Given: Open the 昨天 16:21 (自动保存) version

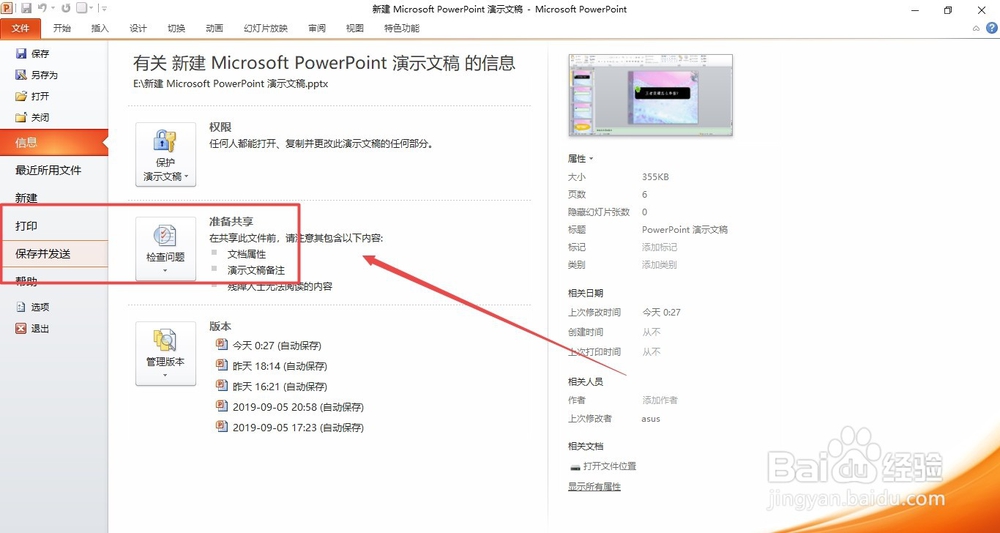Looking at the screenshot, I should (x=272, y=386).
